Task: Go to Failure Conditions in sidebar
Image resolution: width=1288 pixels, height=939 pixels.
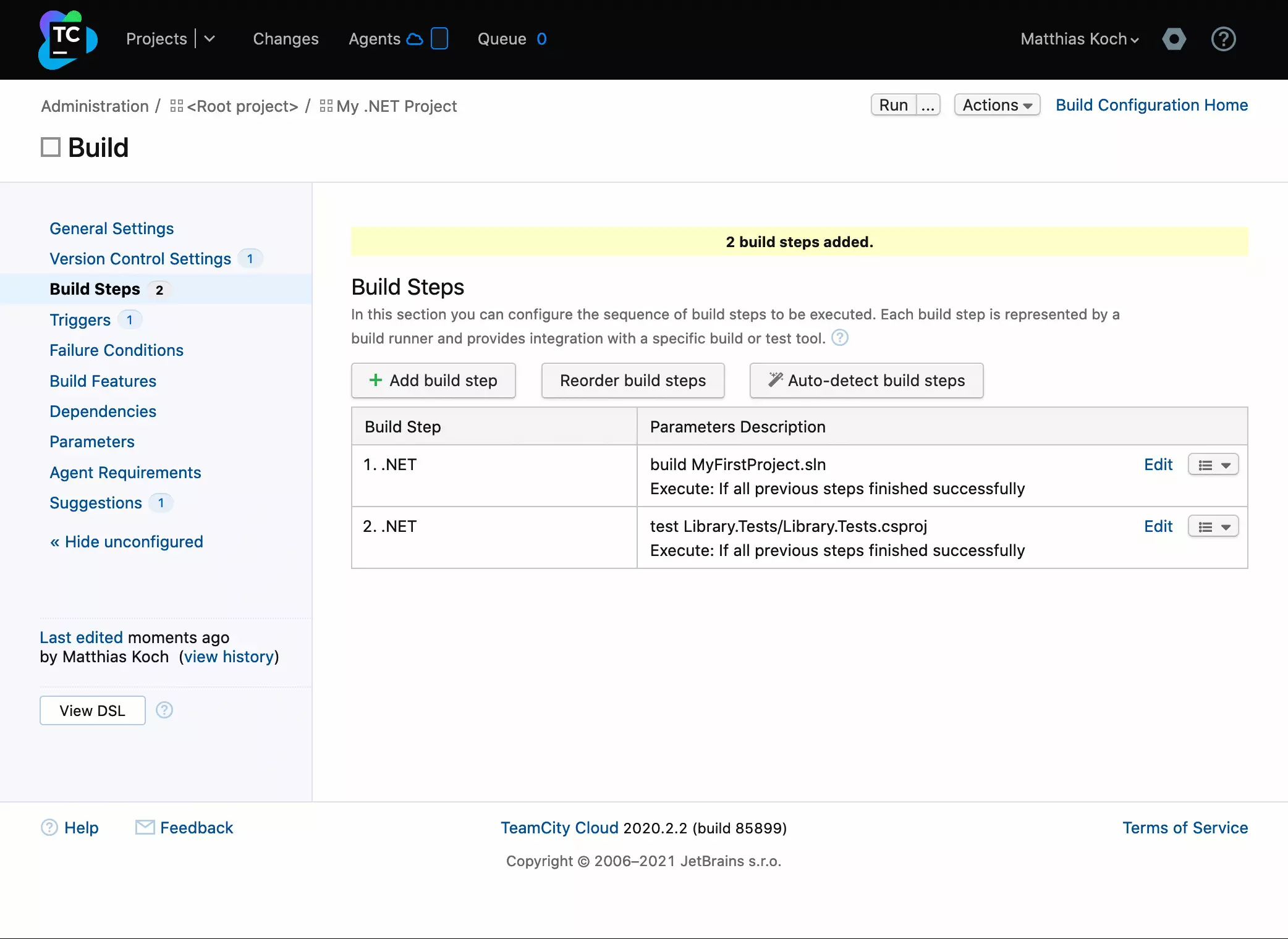Action: click(x=116, y=350)
